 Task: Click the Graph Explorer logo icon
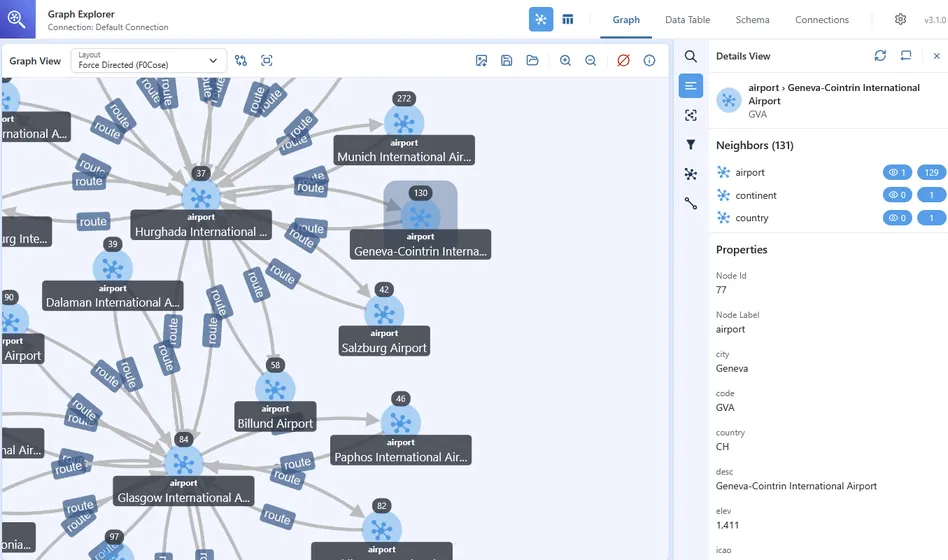(17, 19)
